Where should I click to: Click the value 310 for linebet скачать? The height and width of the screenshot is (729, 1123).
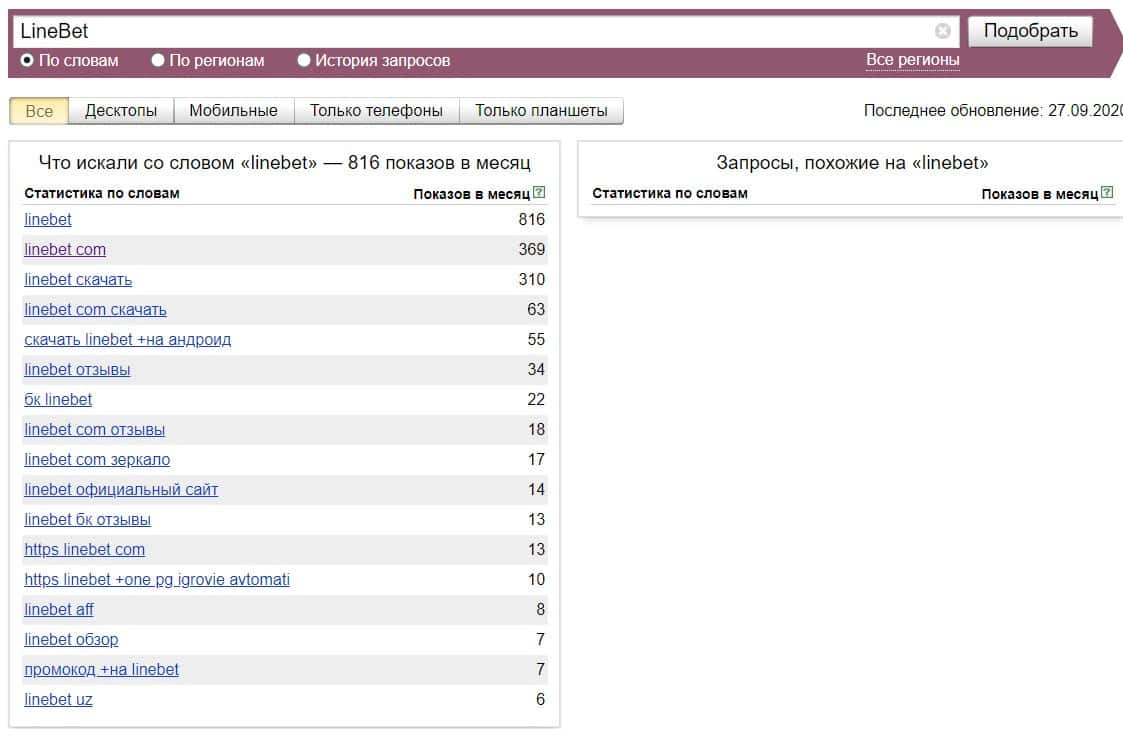click(x=531, y=280)
